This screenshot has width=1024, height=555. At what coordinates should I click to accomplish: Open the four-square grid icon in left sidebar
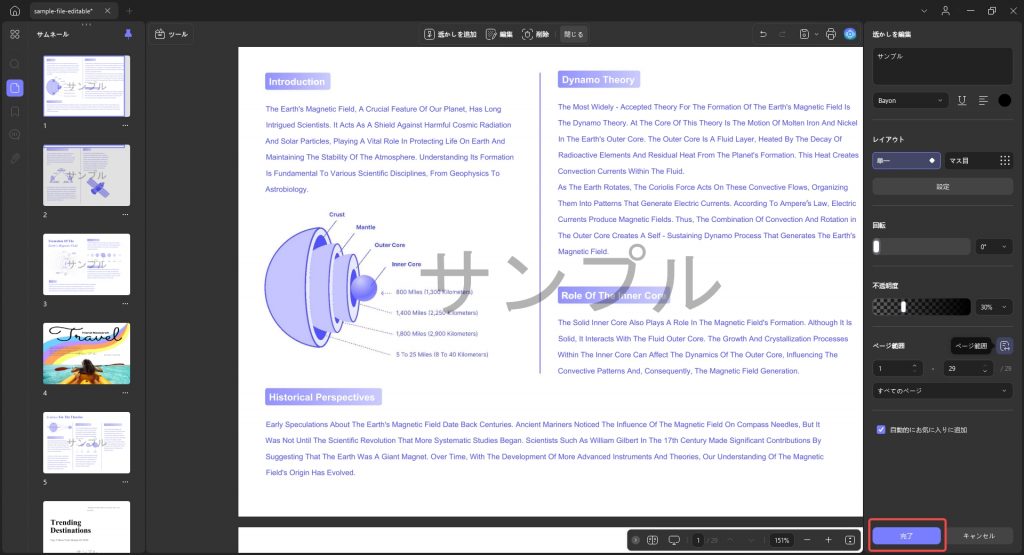(14, 34)
